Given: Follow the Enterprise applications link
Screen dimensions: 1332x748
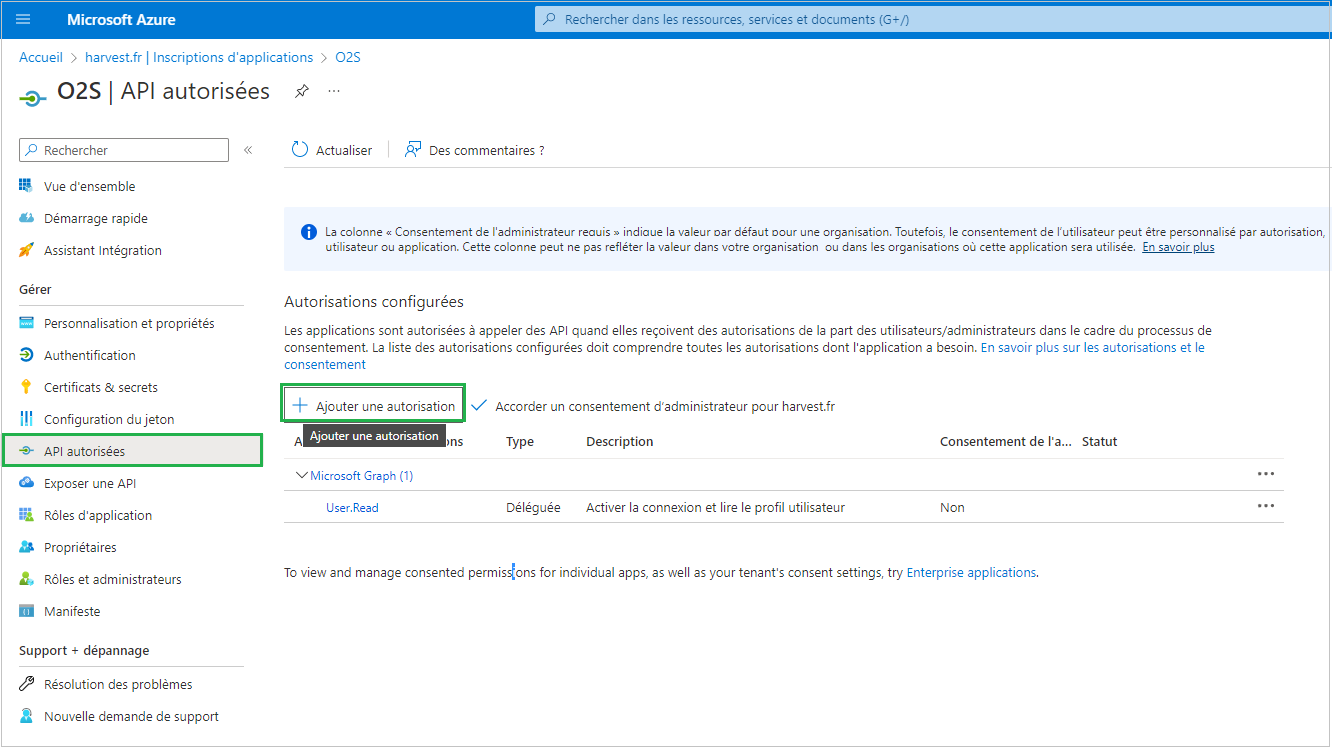Looking at the screenshot, I should [970, 573].
